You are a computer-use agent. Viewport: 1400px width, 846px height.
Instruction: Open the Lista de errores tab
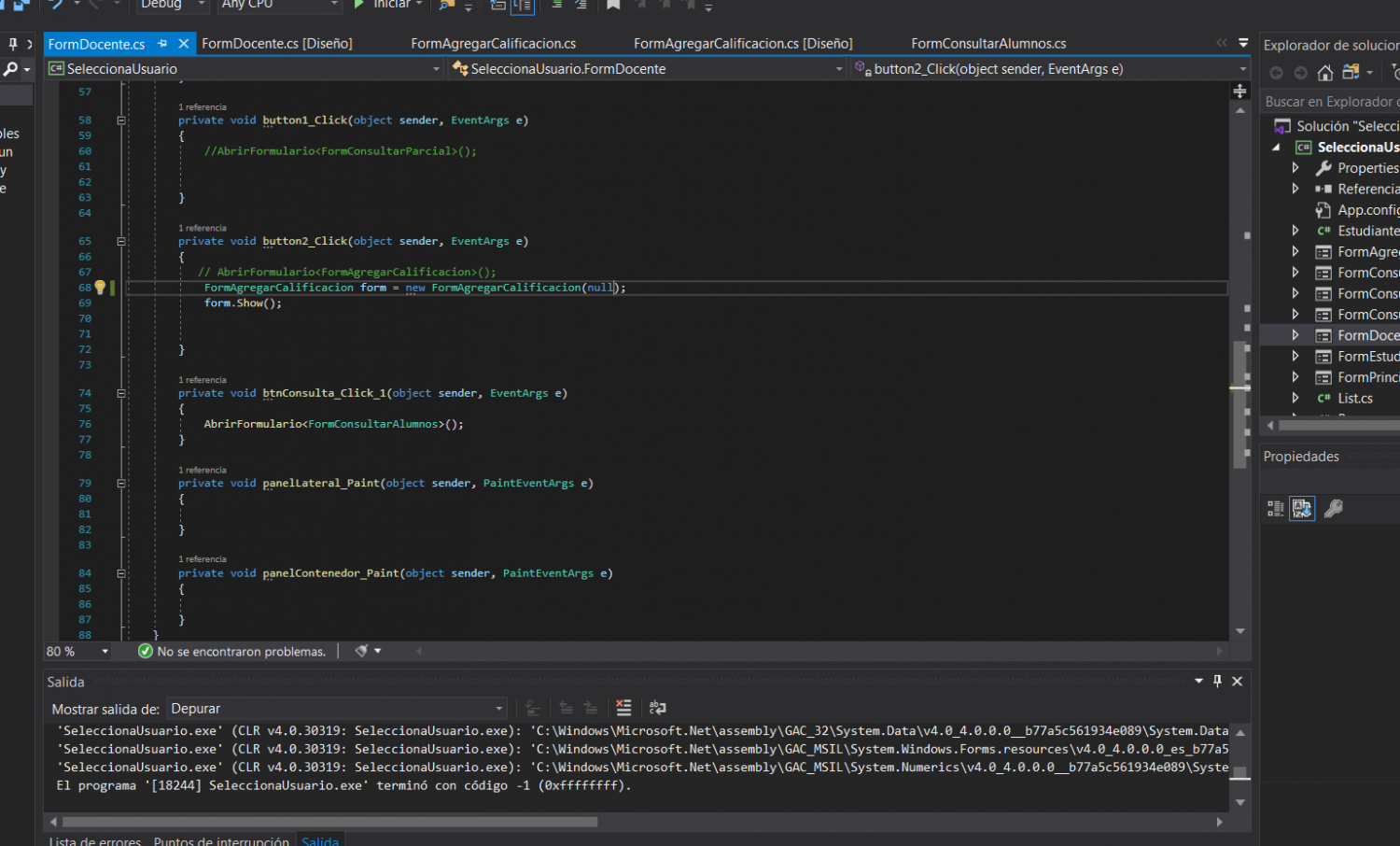pyautogui.click(x=94, y=841)
